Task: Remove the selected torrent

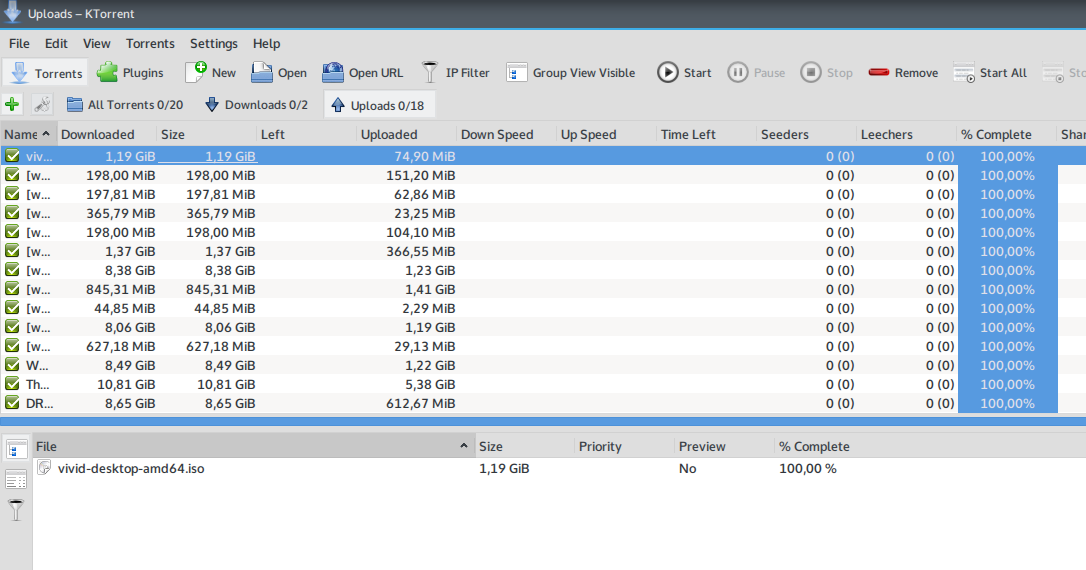Action: (903, 73)
